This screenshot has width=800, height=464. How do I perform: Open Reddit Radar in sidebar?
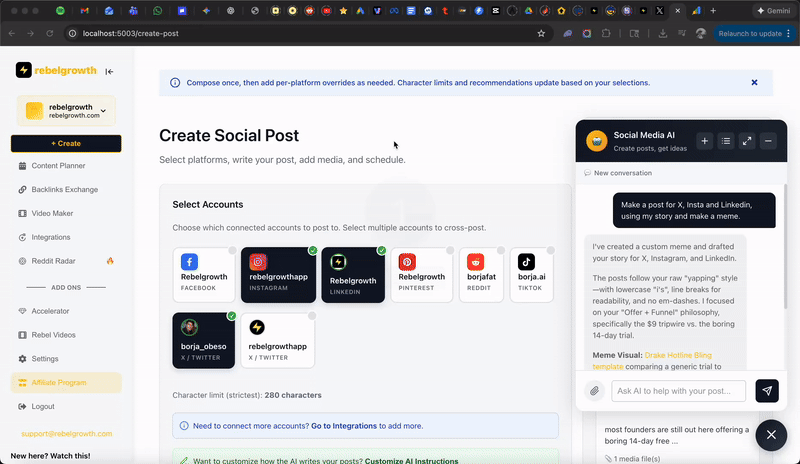pos(53,261)
